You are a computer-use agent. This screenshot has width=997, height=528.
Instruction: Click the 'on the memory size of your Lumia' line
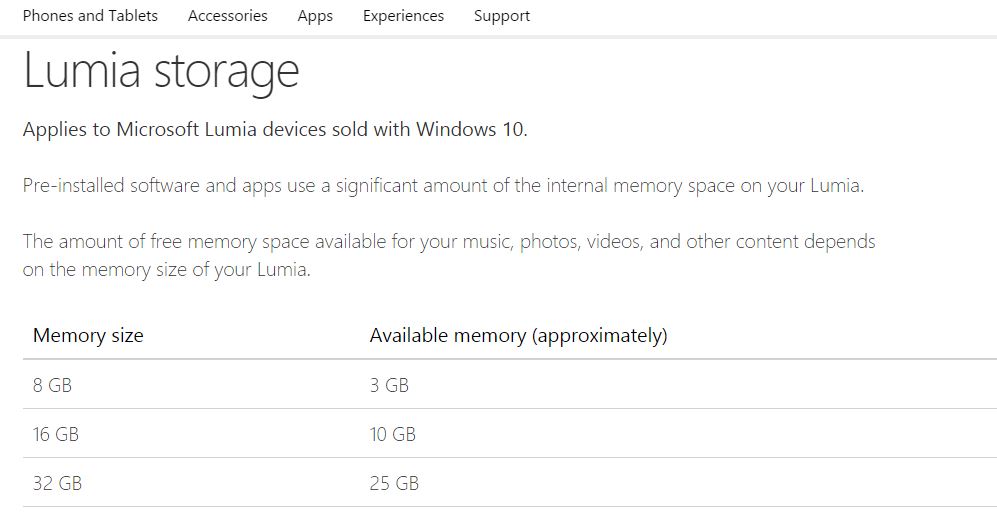(167, 270)
